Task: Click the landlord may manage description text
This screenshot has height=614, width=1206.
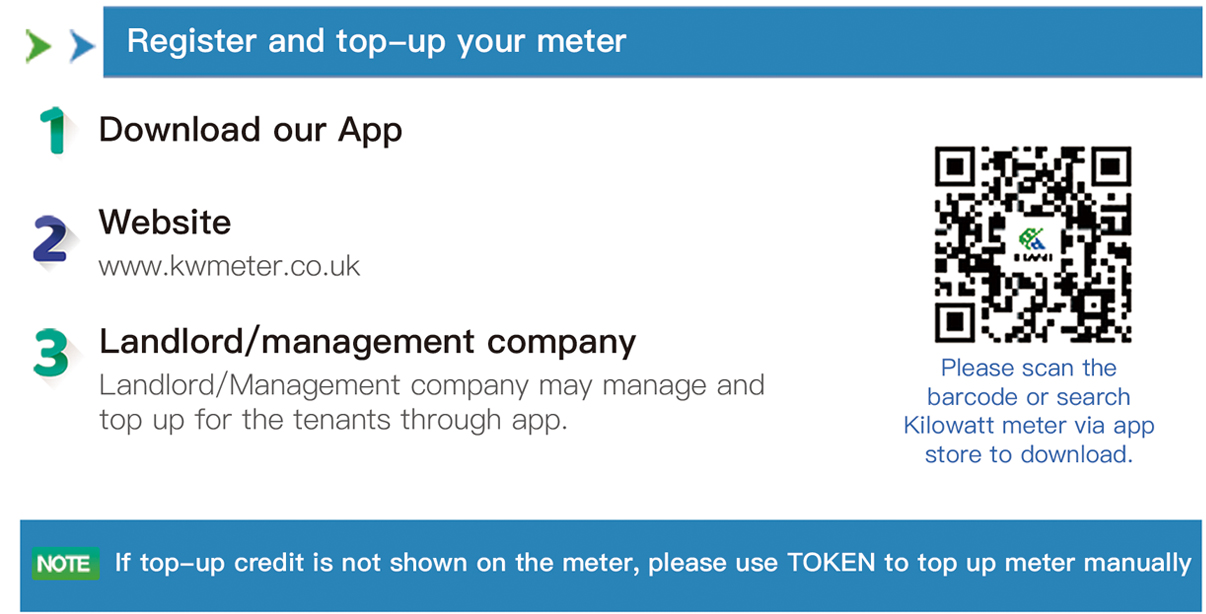Action: pyautogui.click(x=430, y=402)
